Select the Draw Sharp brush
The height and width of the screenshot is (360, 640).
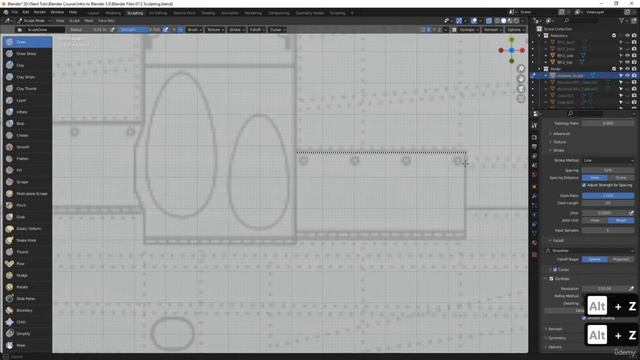click(27, 53)
